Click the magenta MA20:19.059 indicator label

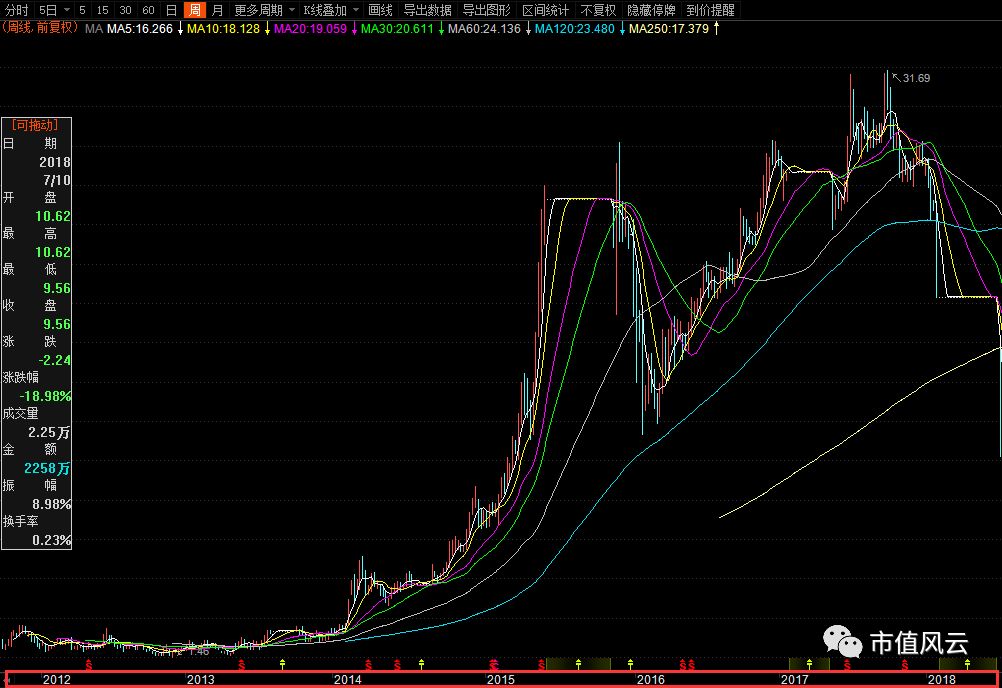[x=310, y=29]
